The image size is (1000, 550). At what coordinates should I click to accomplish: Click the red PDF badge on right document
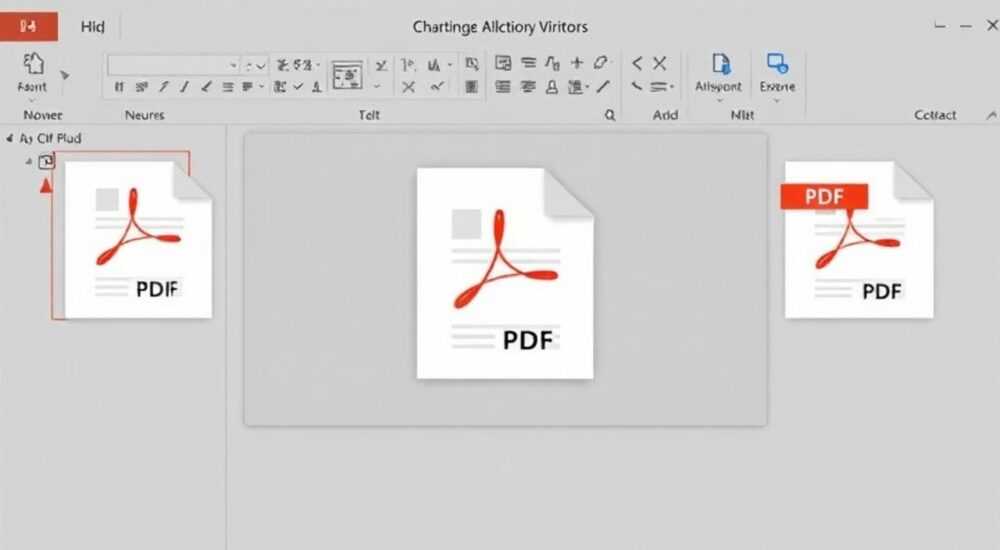824,197
